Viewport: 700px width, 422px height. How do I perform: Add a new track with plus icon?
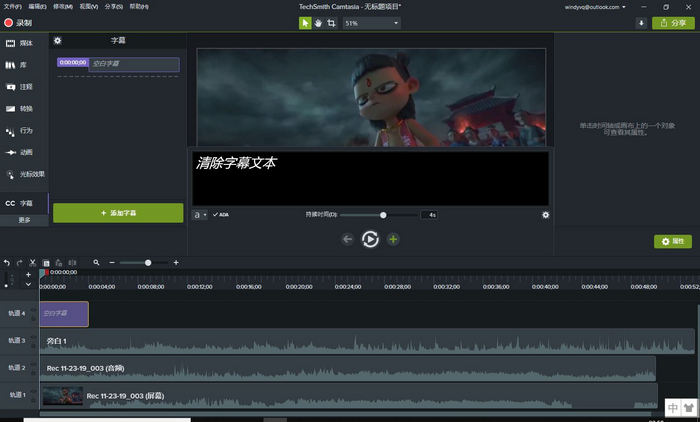[28, 275]
